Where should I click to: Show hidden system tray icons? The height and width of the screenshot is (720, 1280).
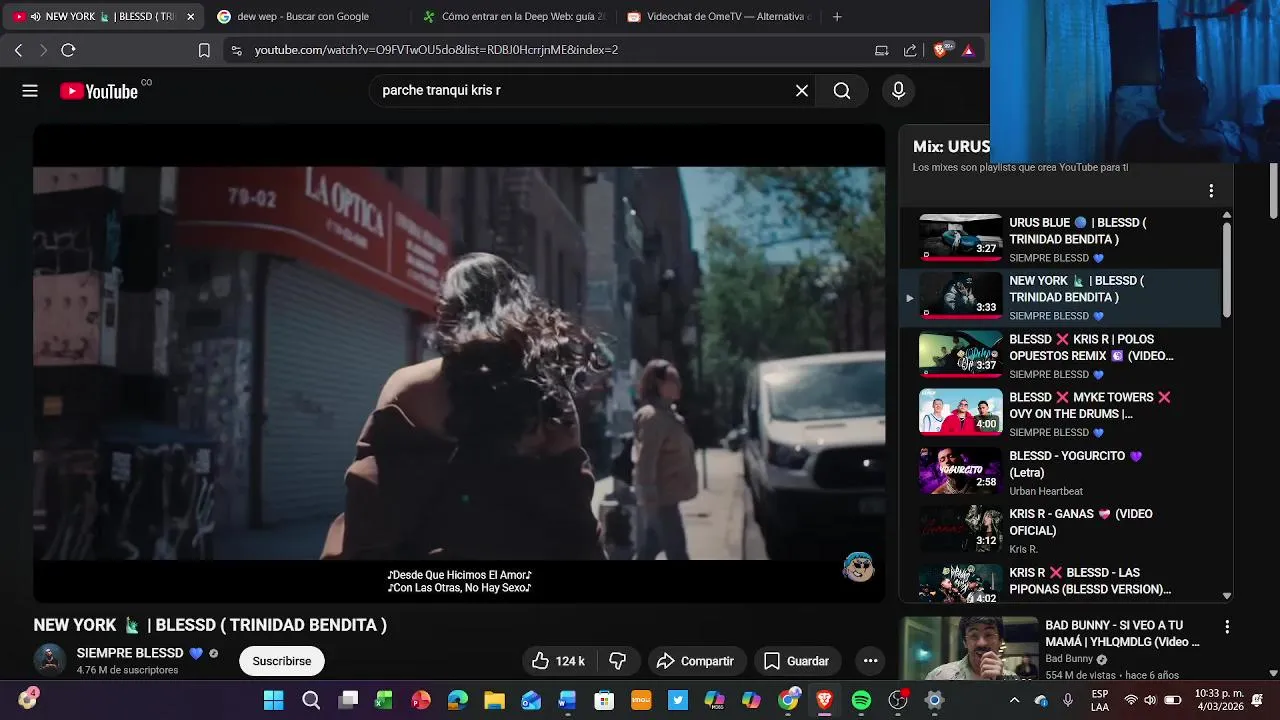[1014, 700]
